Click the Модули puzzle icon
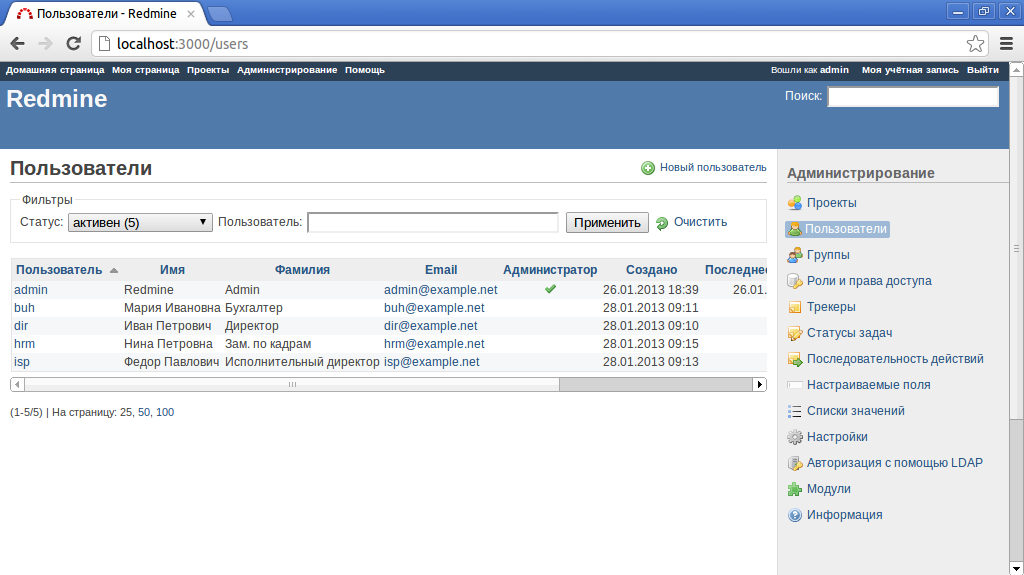The width and height of the screenshot is (1024, 575). coord(795,489)
